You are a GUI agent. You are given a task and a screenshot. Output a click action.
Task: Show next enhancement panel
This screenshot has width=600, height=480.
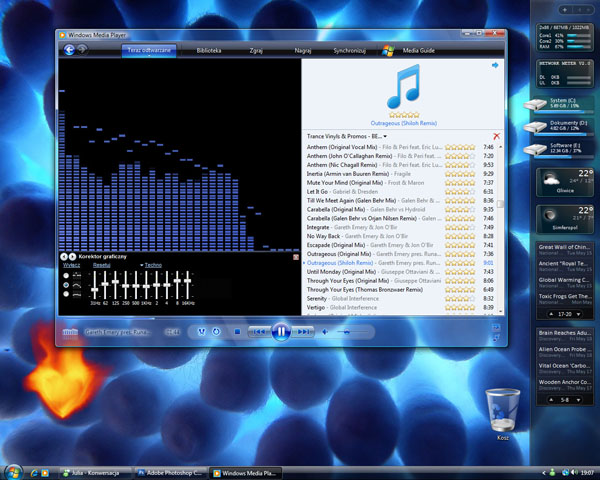tap(72, 257)
